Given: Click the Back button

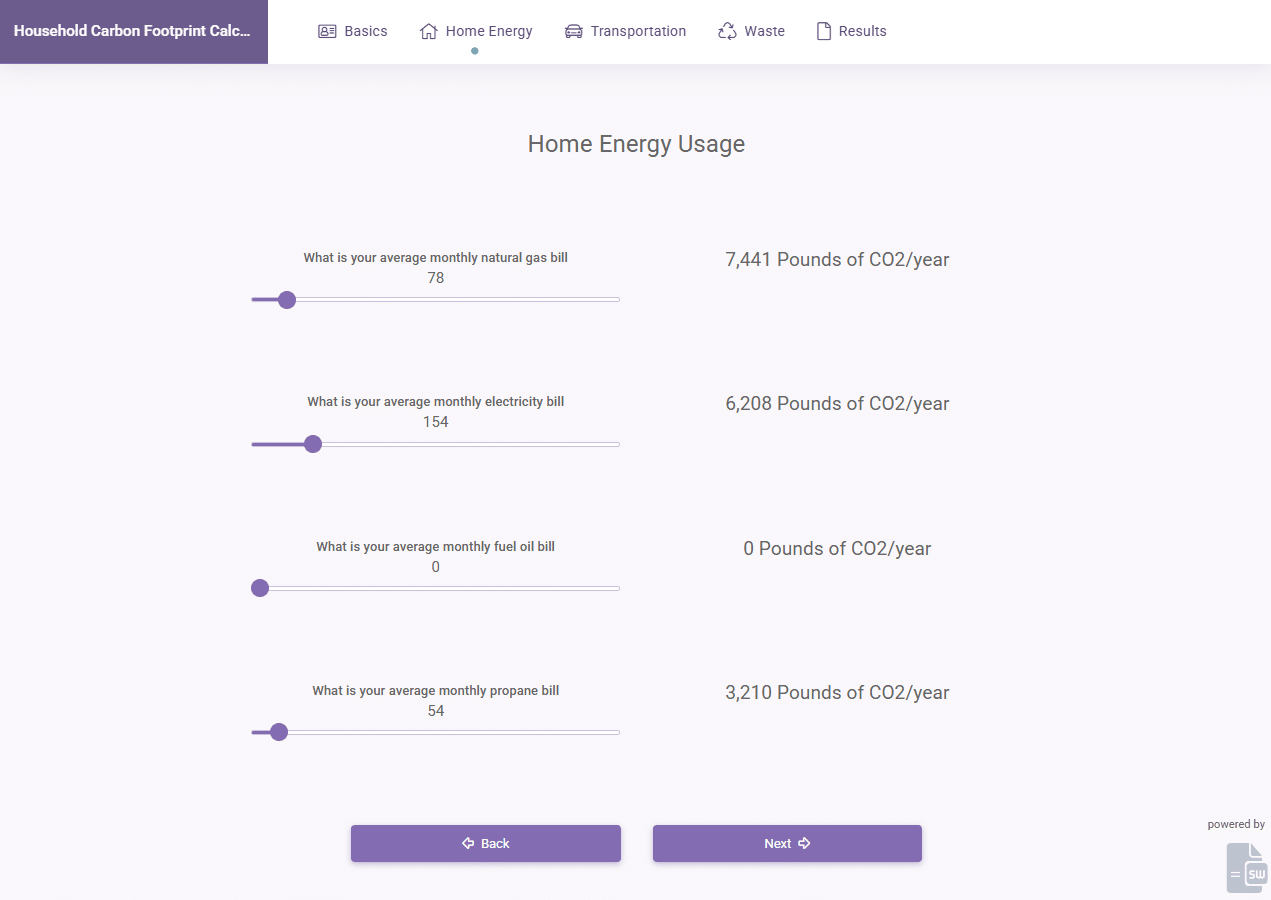Looking at the screenshot, I should coord(486,843).
